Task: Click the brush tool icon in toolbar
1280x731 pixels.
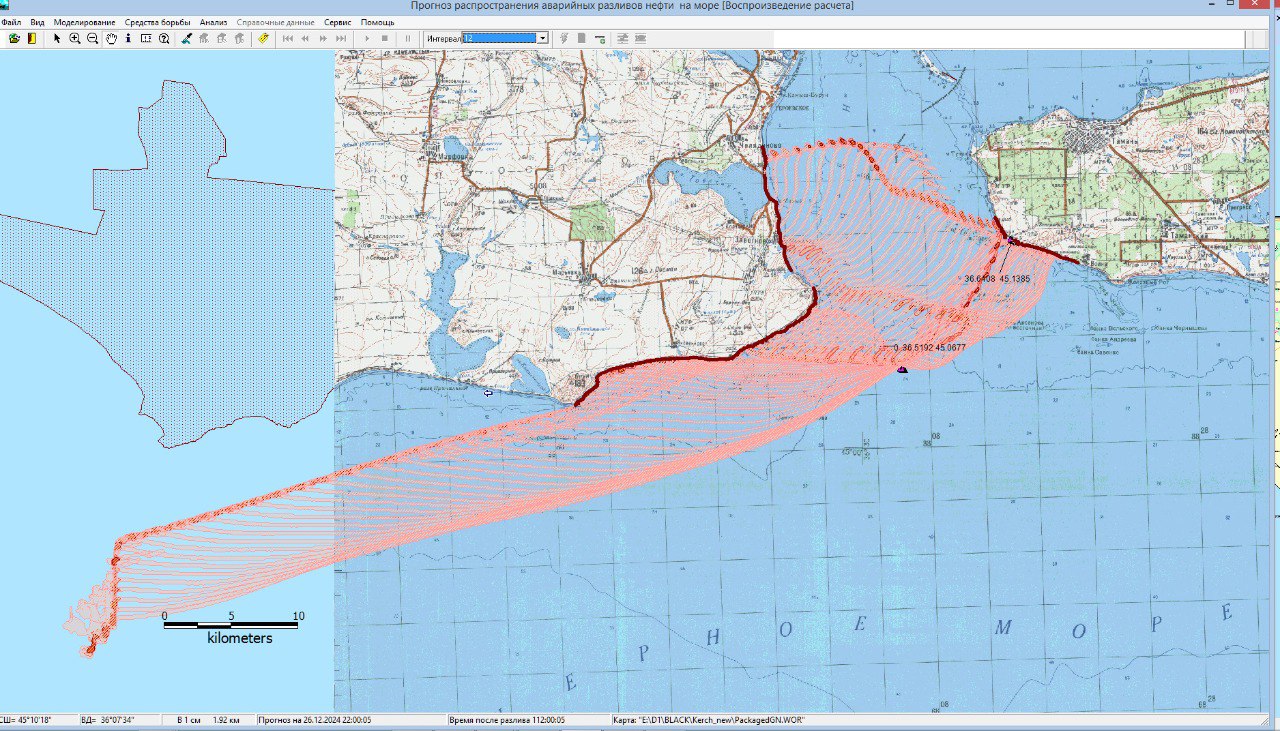Action: tap(187, 38)
